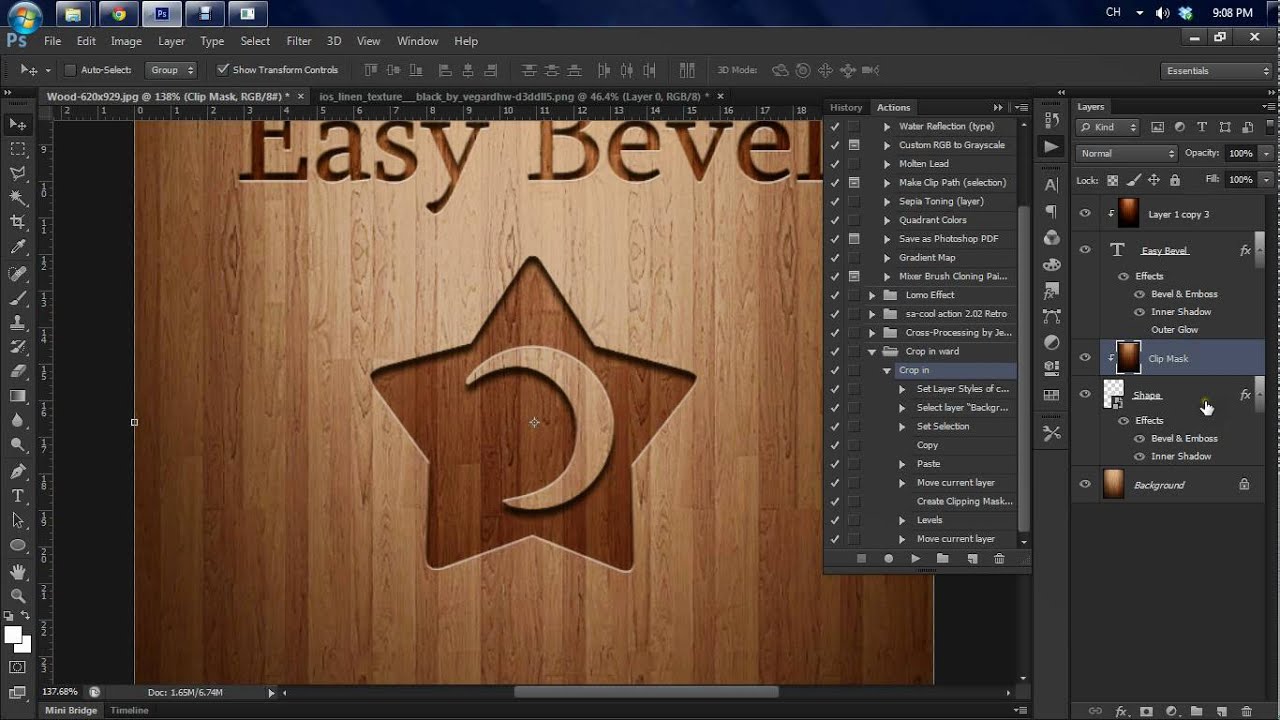Open the Filter menu
The image size is (1280, 720).
tap(299, 41)
